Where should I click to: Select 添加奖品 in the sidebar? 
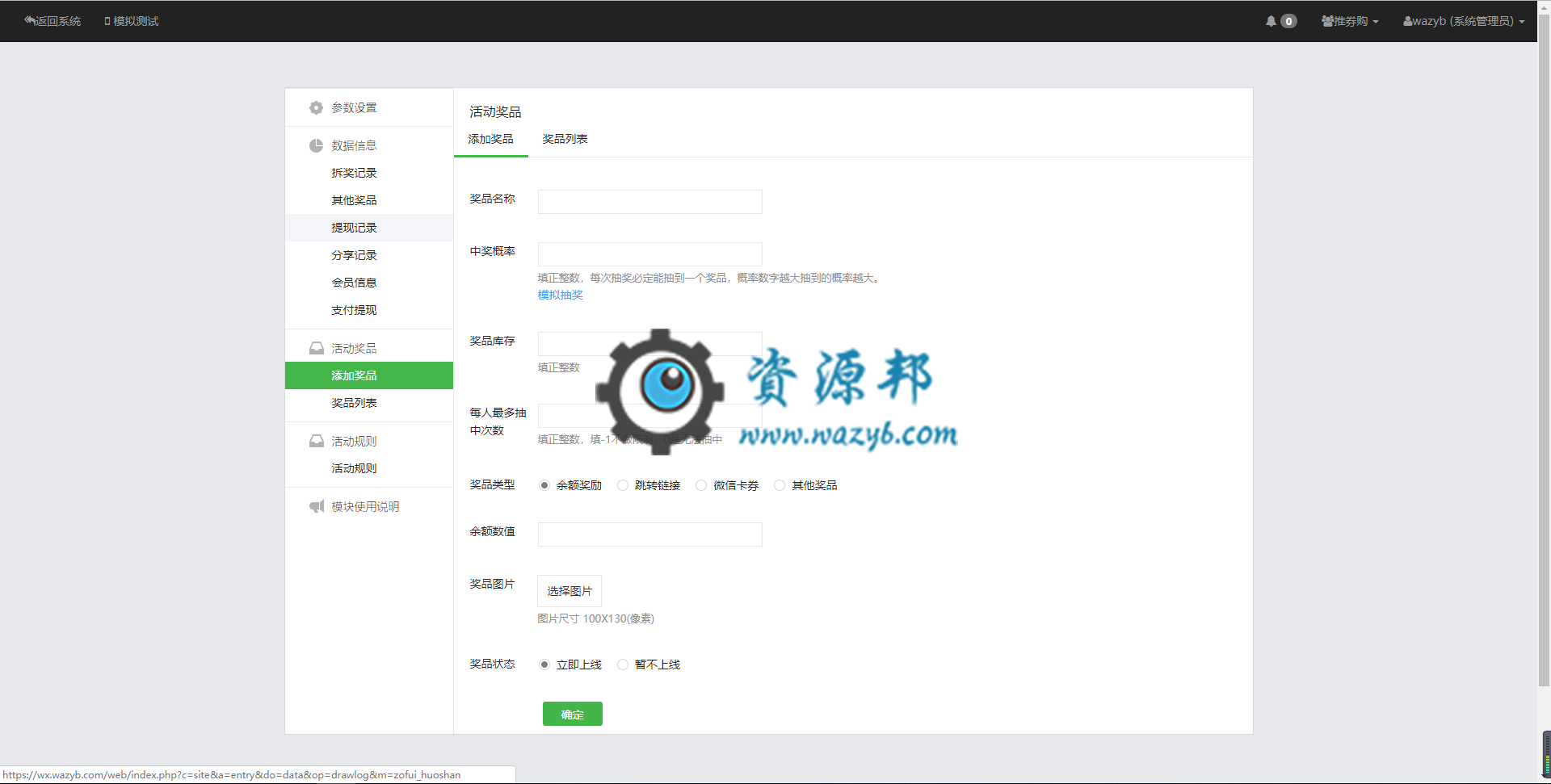(x=369, y=375)
